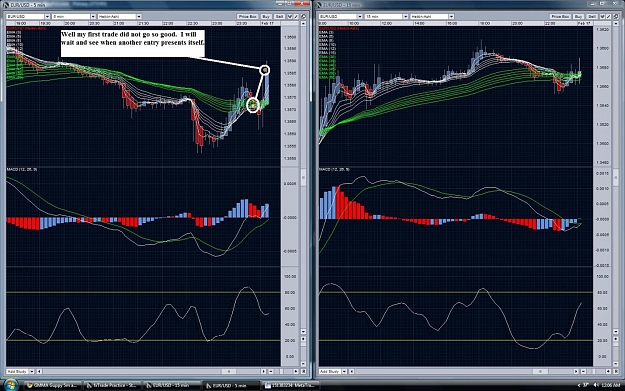This screenshot has height=391, width=625.
Task: Click Sell button in 5 min window
Action: pos(279,17)
